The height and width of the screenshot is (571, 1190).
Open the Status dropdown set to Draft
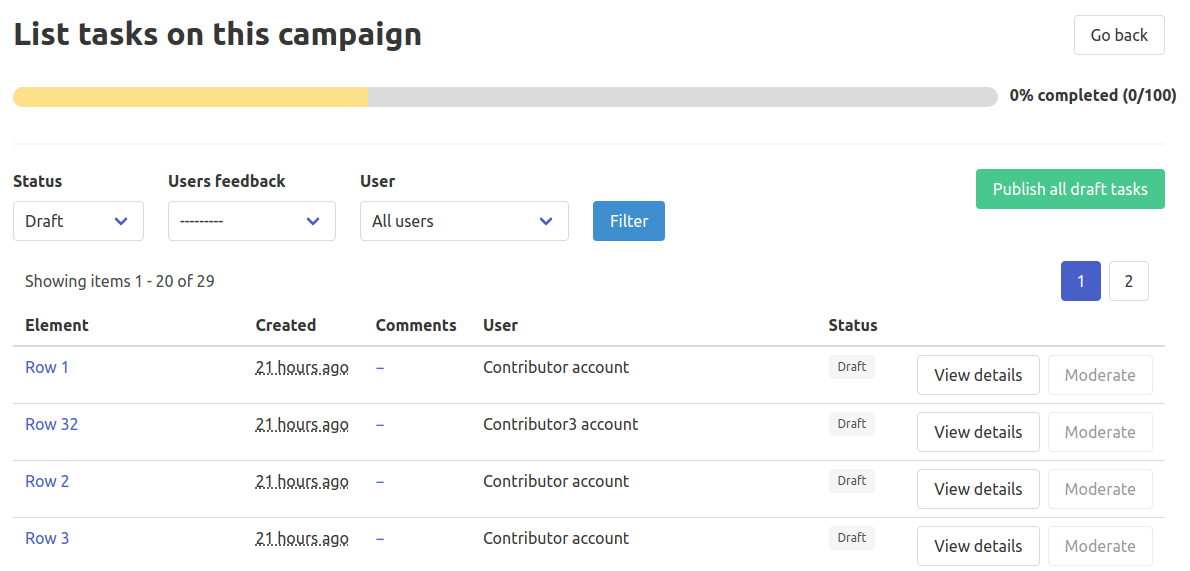pyautogui.click(x=78, y=221)
